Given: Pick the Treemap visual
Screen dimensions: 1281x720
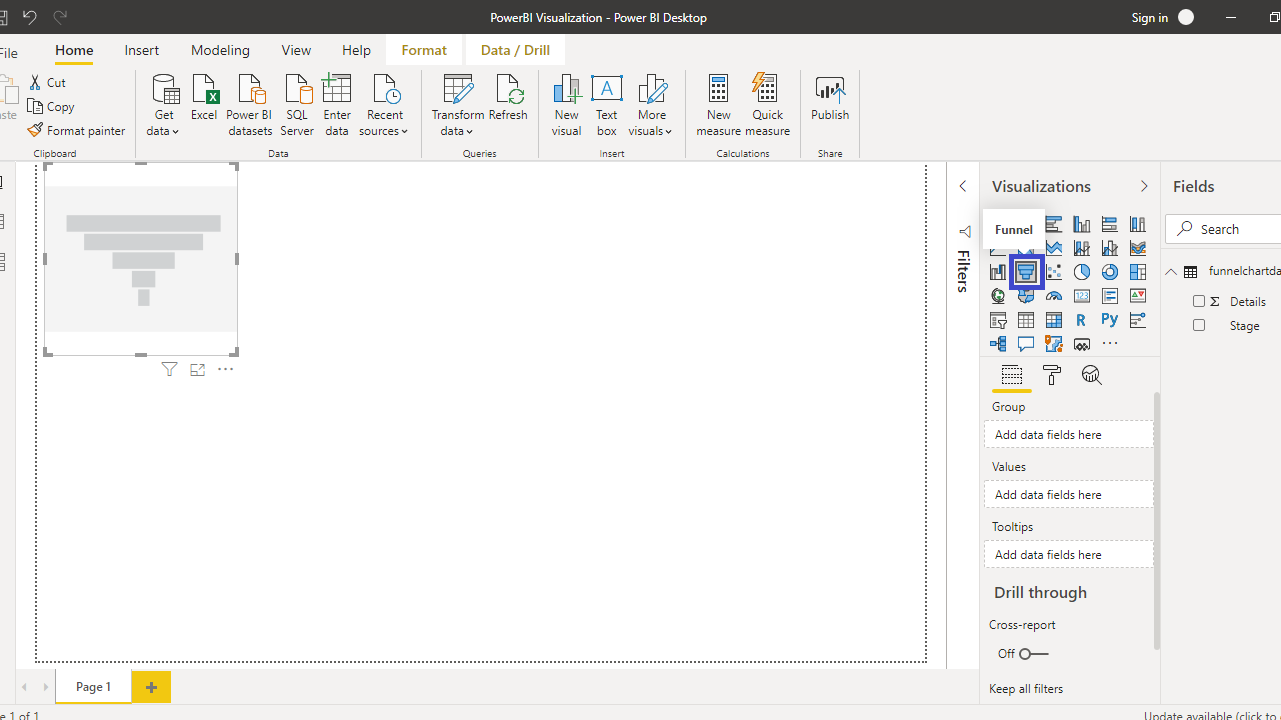Looking at the screenshot, I should [x=1138, y=272].
